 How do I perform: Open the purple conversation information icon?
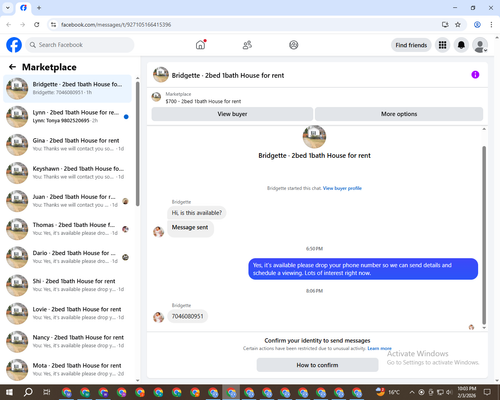475,75
